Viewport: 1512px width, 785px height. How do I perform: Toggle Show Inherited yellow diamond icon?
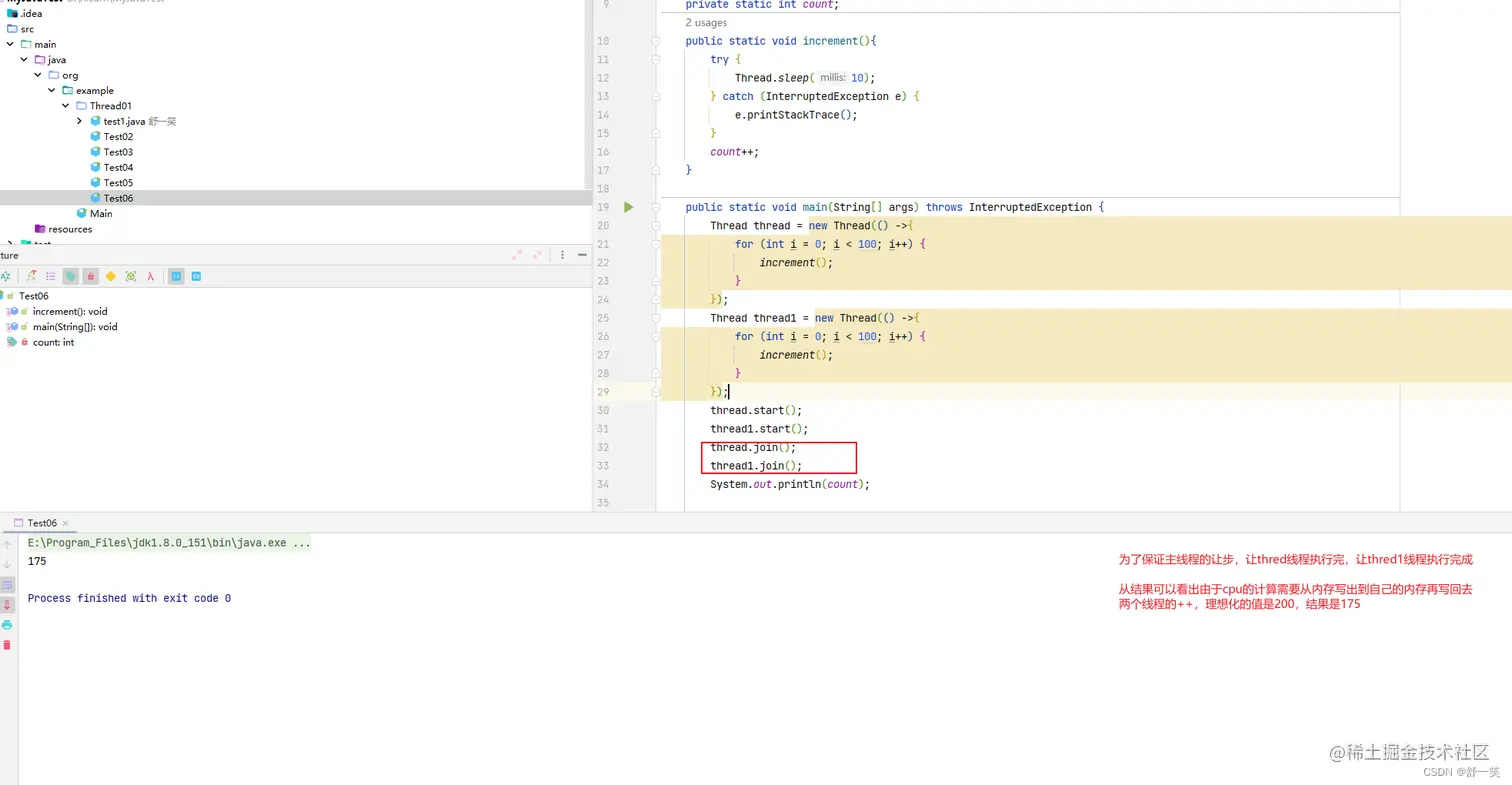click(x=111, y=276)
